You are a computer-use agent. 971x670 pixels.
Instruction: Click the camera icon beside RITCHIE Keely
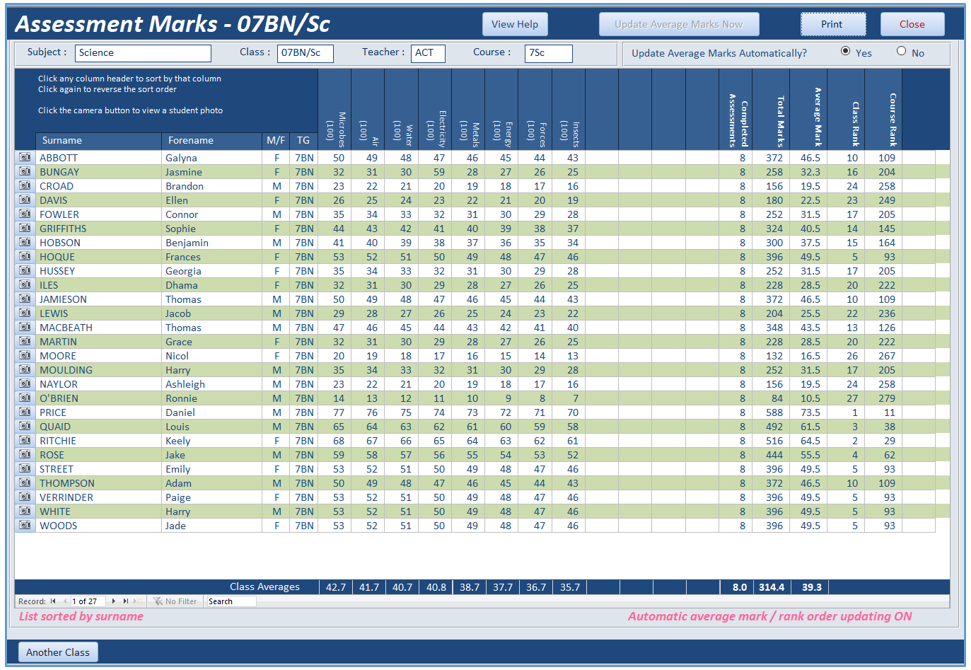click(25, 440)
